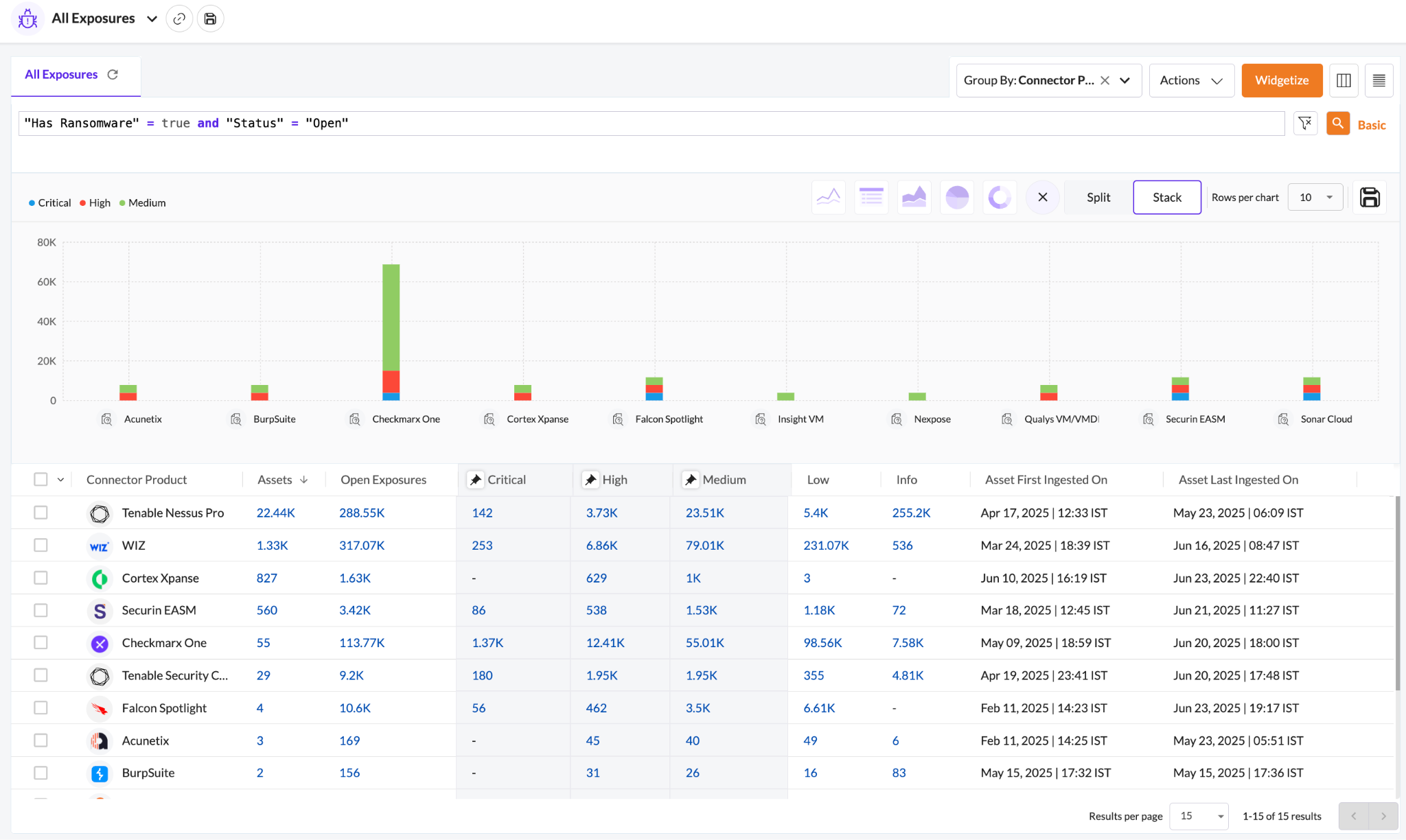Check the Tenable Nessus Pro row
The width and height of the screenshot is (1406, 840).
point(41,513)
